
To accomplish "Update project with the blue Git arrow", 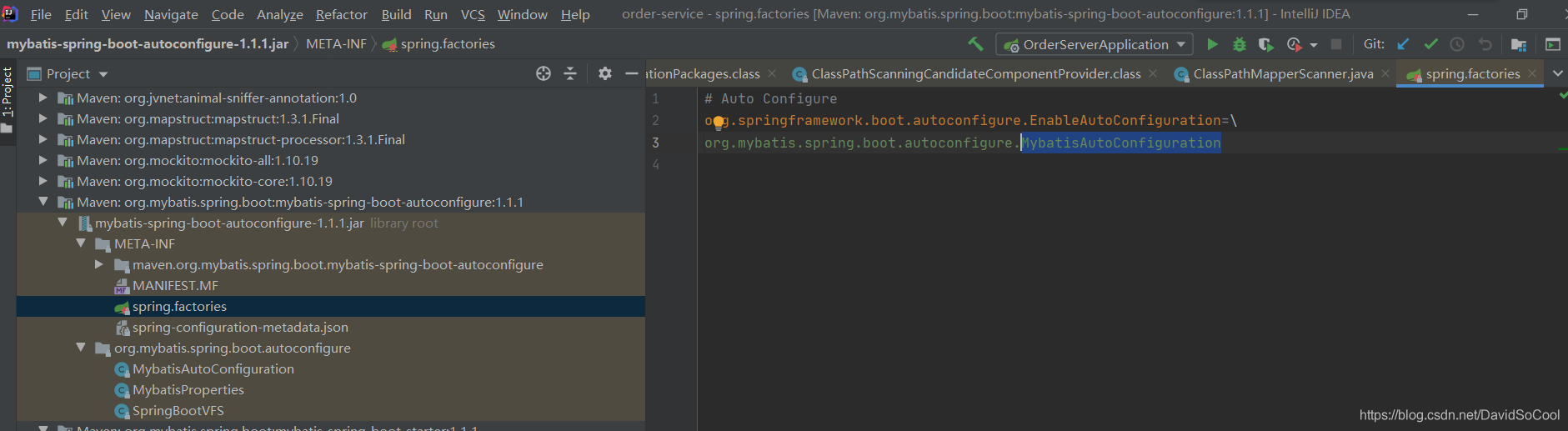I will tap(1404, 44).
